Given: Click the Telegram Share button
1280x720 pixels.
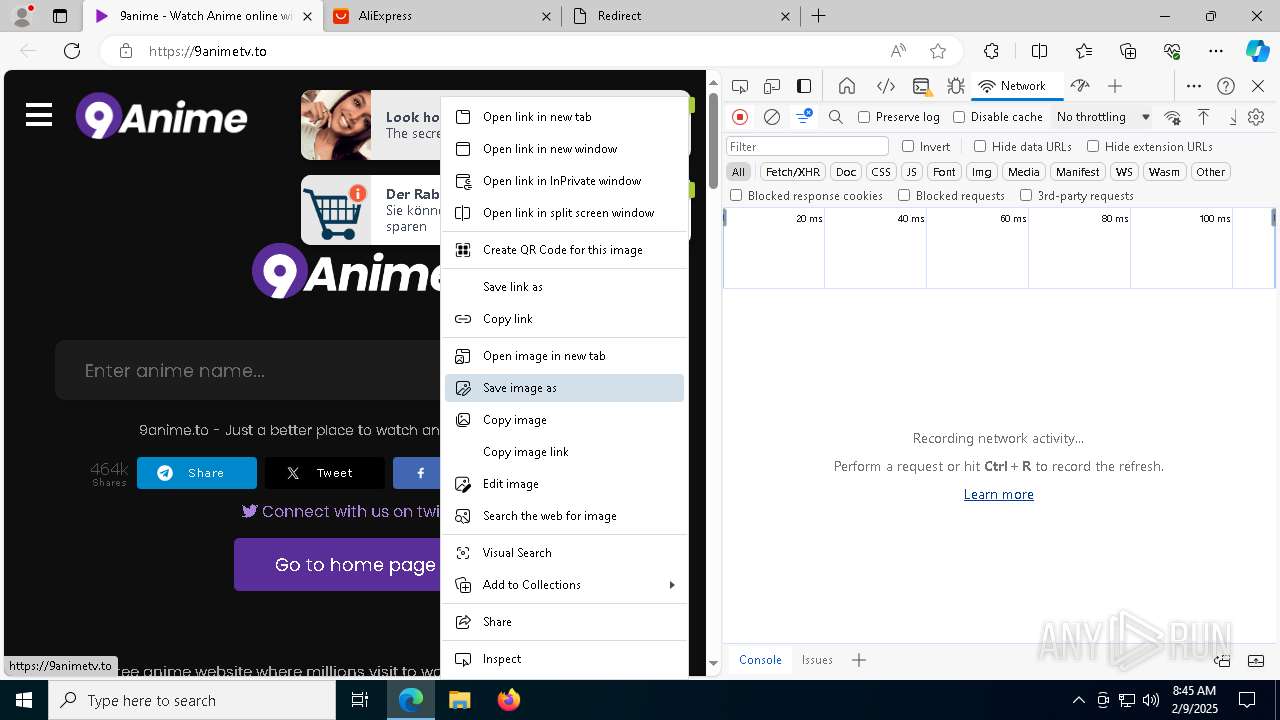Looking at the screenshot, I should 197,473.
